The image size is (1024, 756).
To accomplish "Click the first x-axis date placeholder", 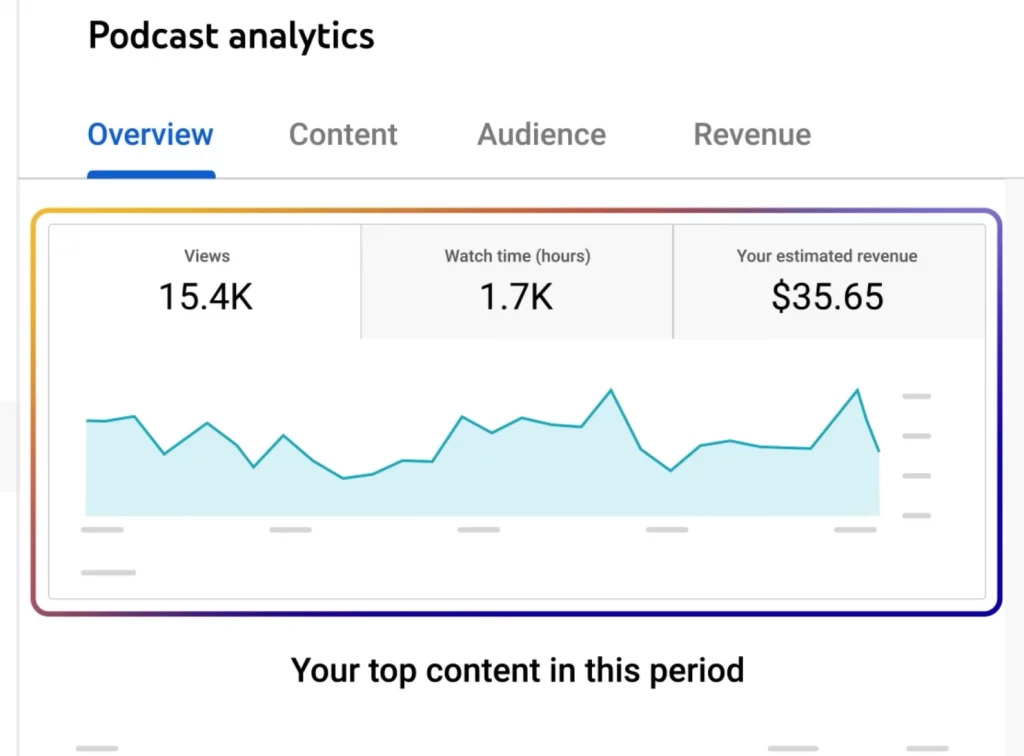I will 102,529.
